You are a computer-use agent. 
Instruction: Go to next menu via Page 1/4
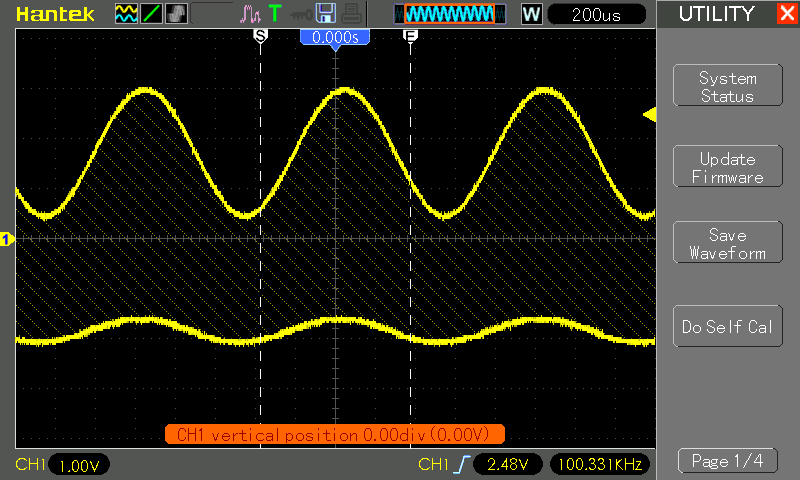point(727,461)
